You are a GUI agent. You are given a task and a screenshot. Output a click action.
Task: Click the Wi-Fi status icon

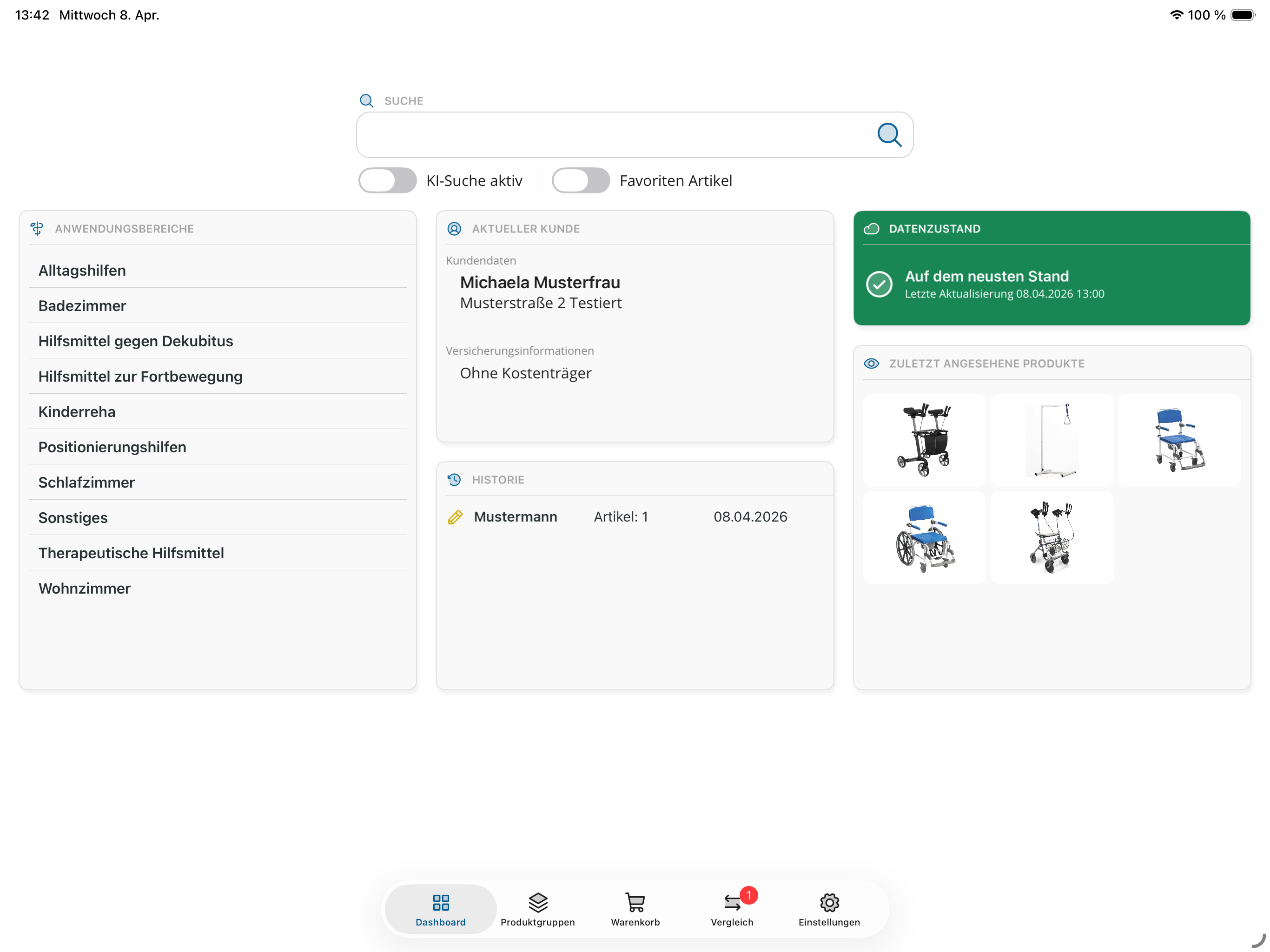coord(1177,15)
